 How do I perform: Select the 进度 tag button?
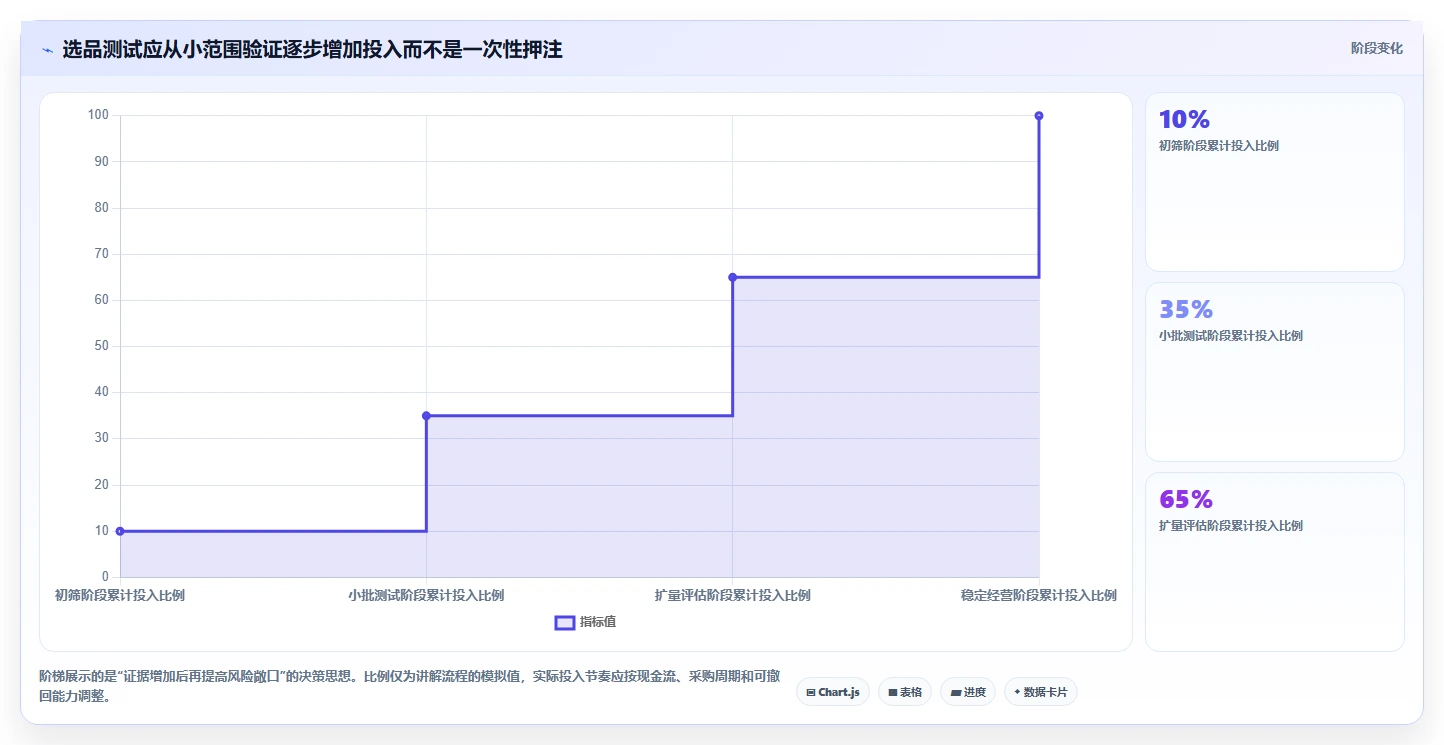tap(968, 692)
